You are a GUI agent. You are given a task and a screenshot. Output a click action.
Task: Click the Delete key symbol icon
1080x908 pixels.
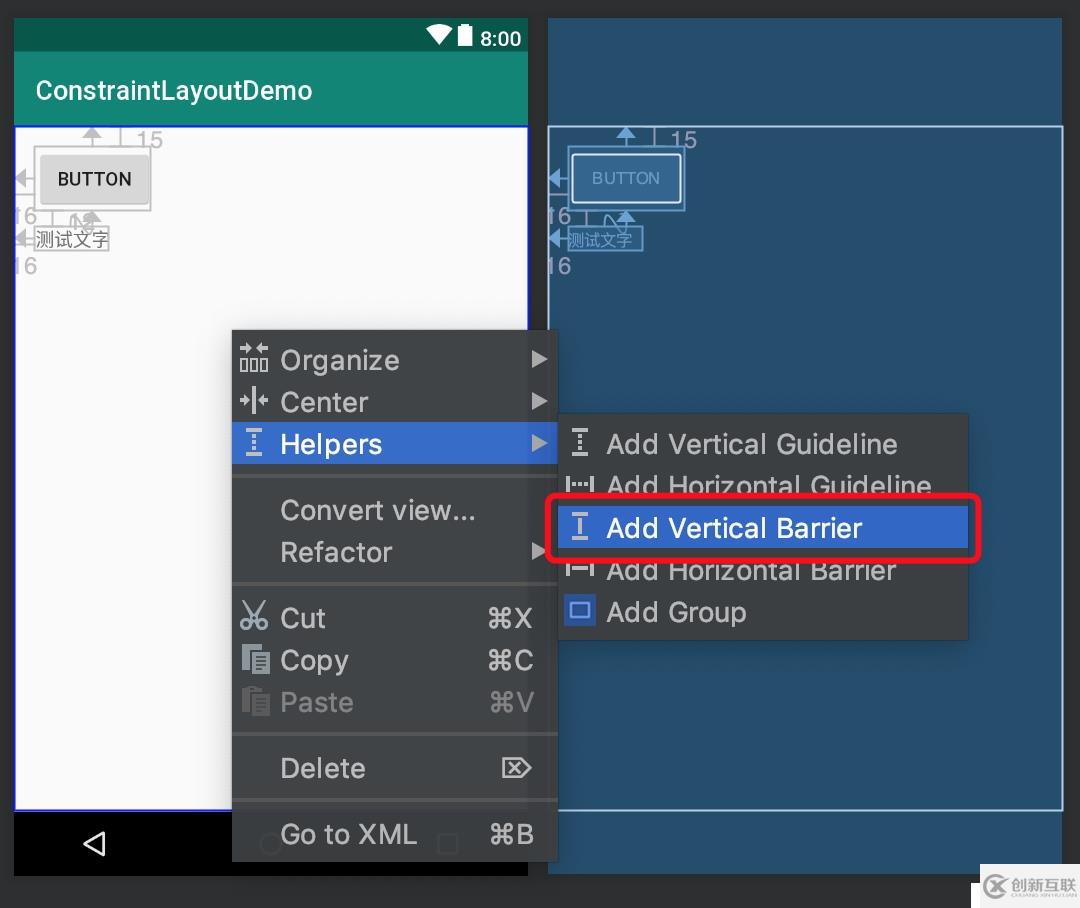516,768
